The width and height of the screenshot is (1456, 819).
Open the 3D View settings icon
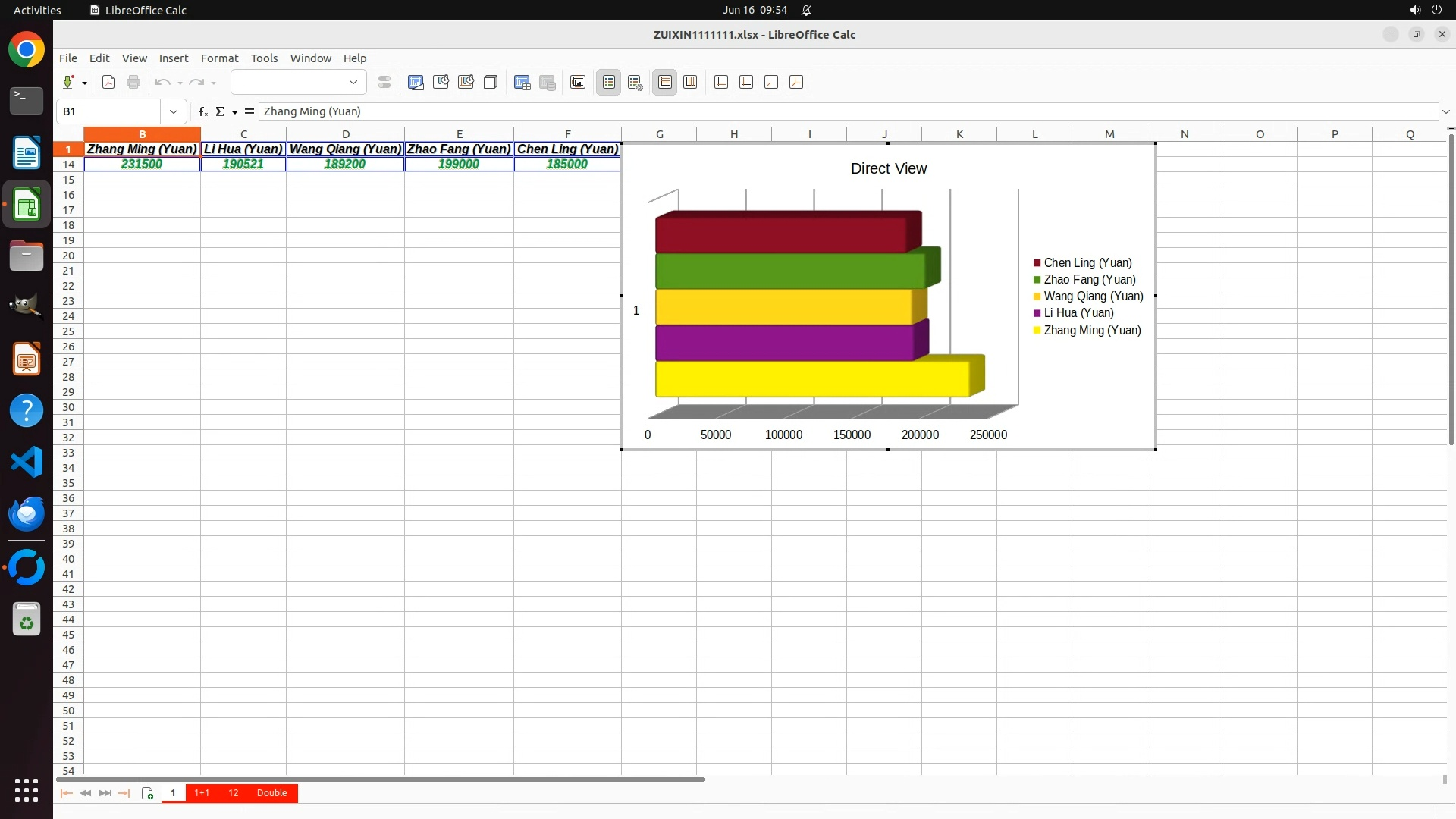[491, 83]
